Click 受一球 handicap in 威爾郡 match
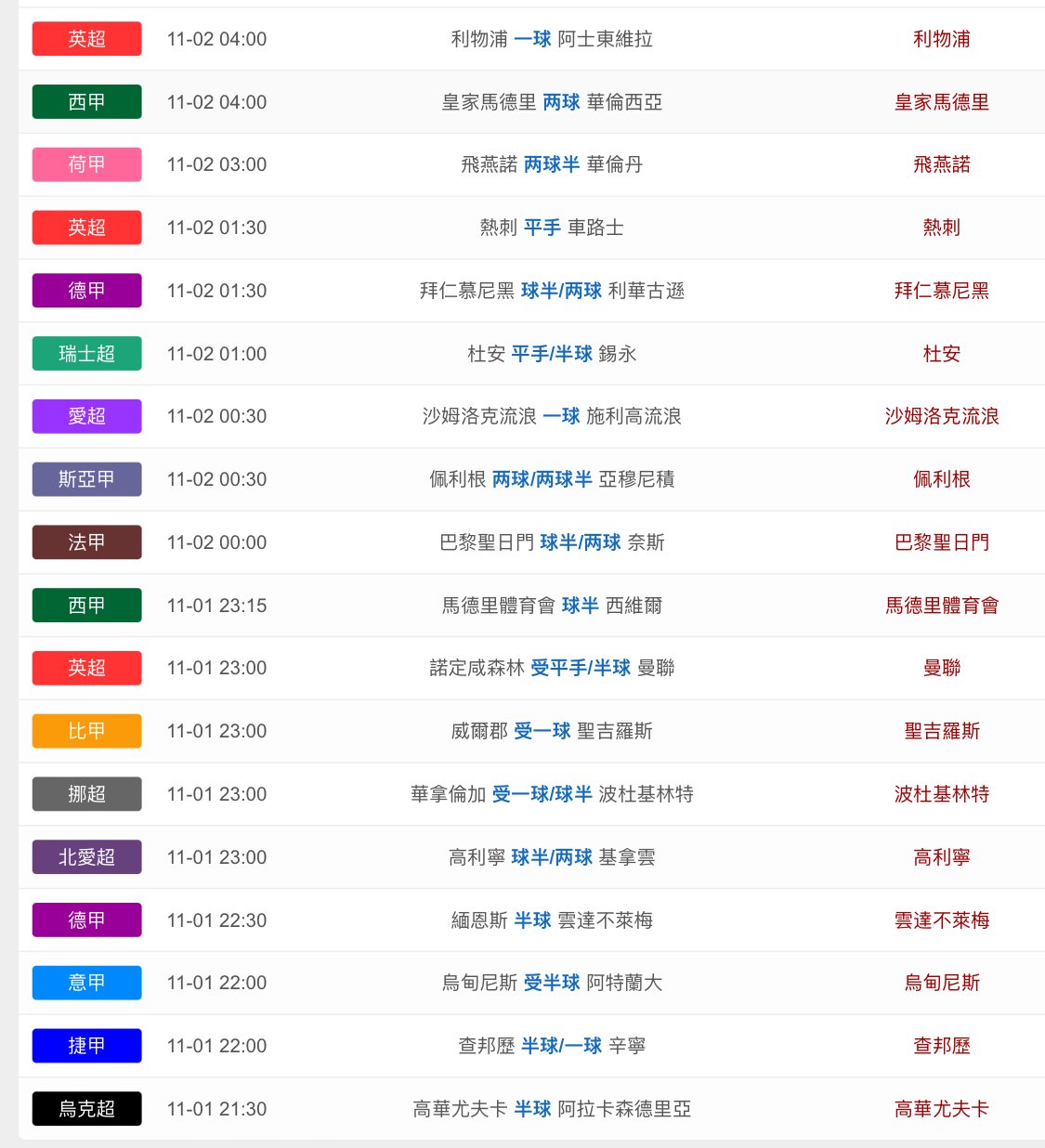 pyautogui.click(x=542, y=731)
